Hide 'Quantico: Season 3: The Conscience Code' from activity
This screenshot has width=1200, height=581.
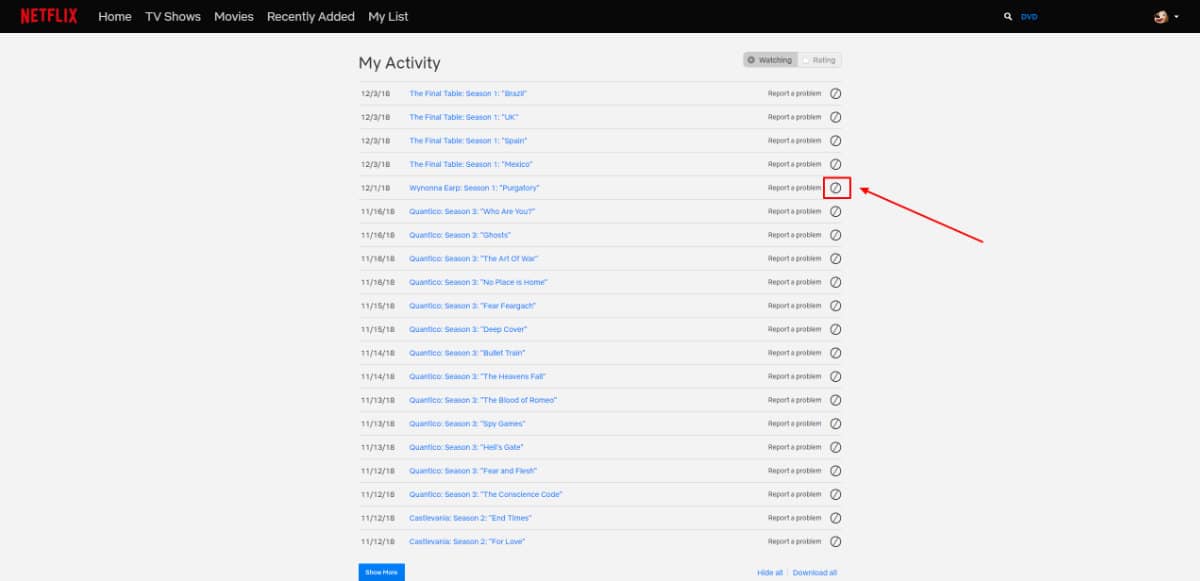point(836,494)
